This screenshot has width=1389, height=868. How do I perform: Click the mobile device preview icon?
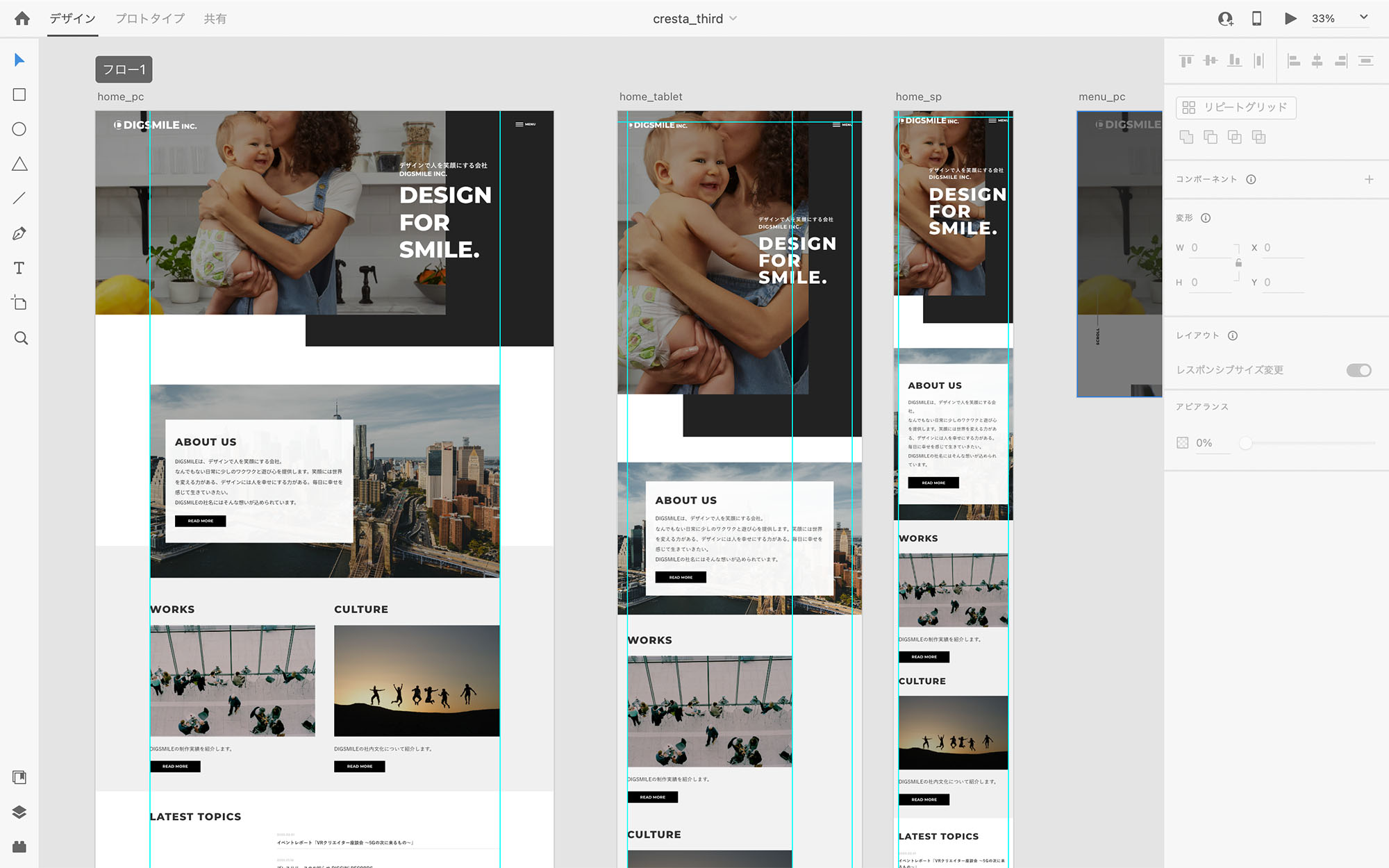1256,19
